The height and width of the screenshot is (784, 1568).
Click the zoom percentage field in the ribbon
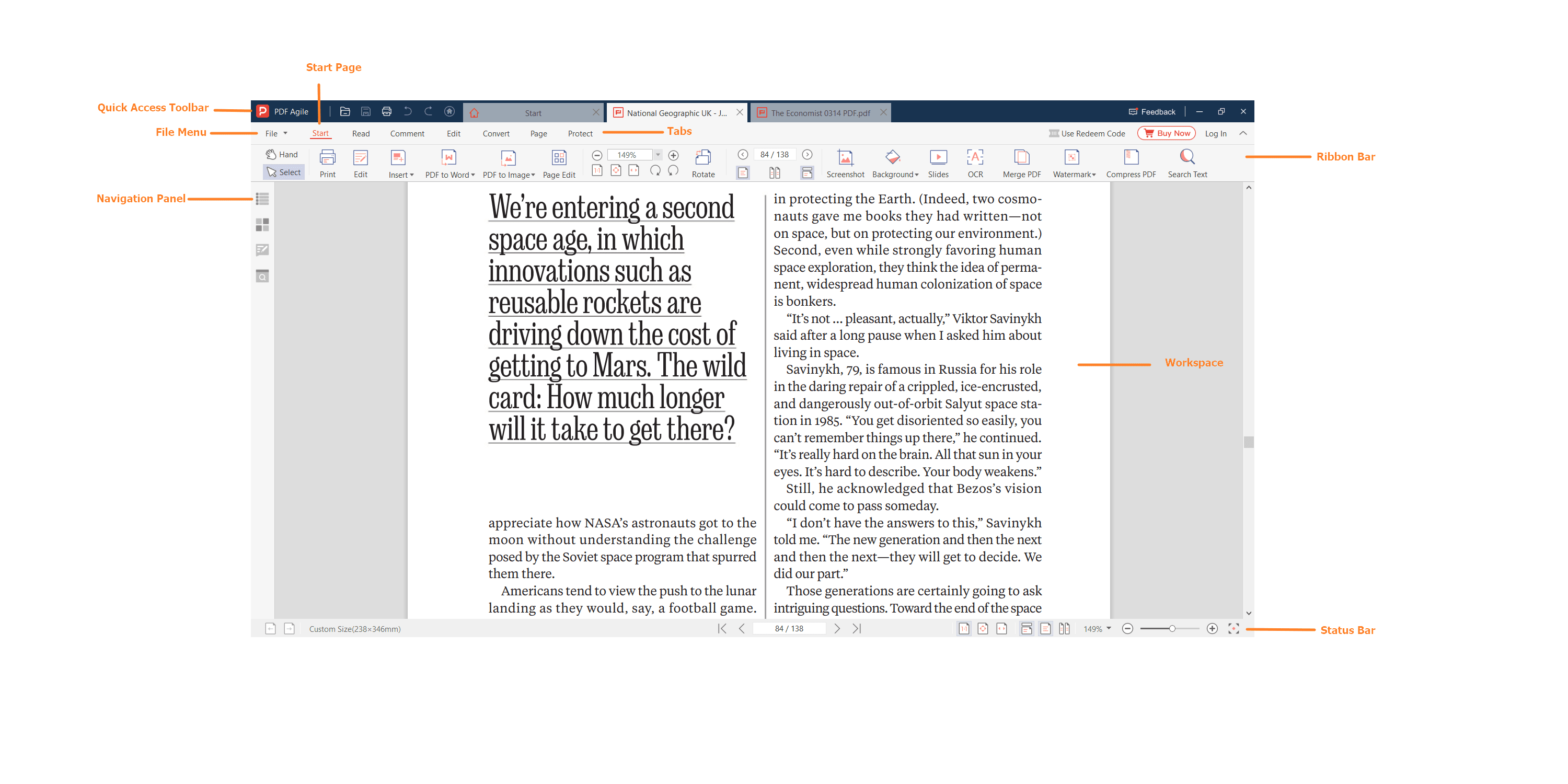[x=629, y=155]
